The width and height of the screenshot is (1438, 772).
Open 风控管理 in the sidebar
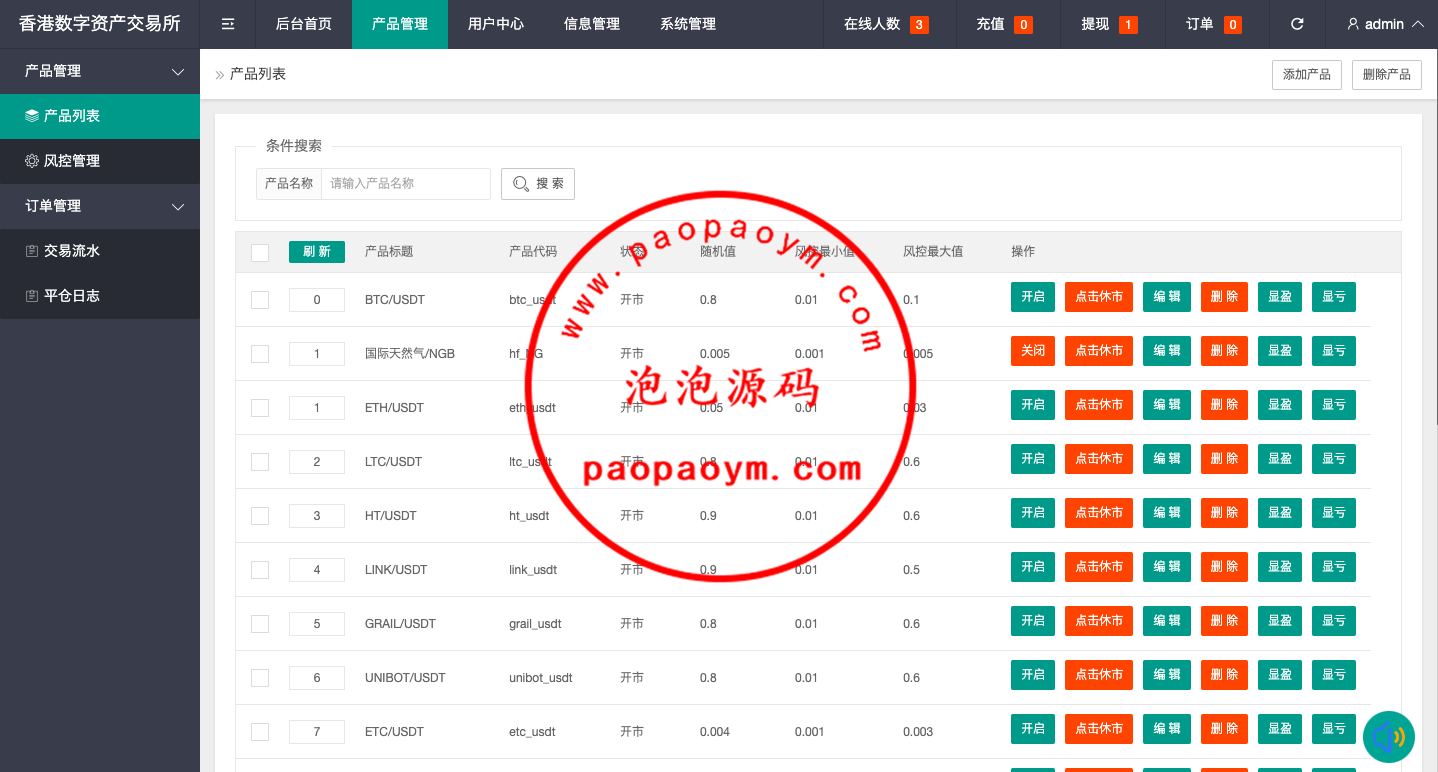100,161
